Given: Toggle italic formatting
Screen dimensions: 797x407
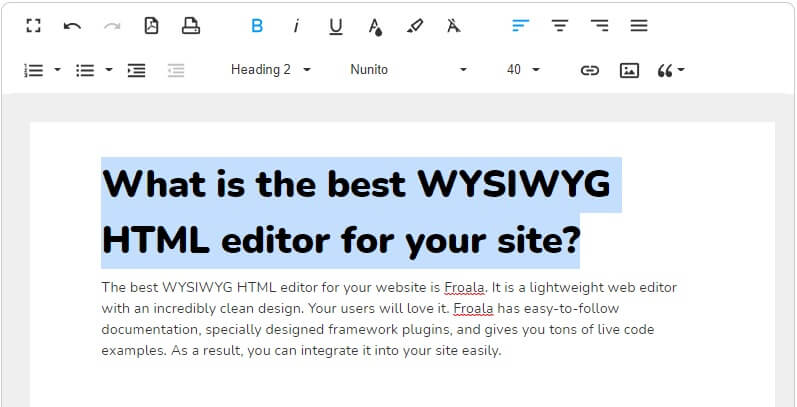Looking at the screenshot, I should pyautogui.click(x=296, y=26).
